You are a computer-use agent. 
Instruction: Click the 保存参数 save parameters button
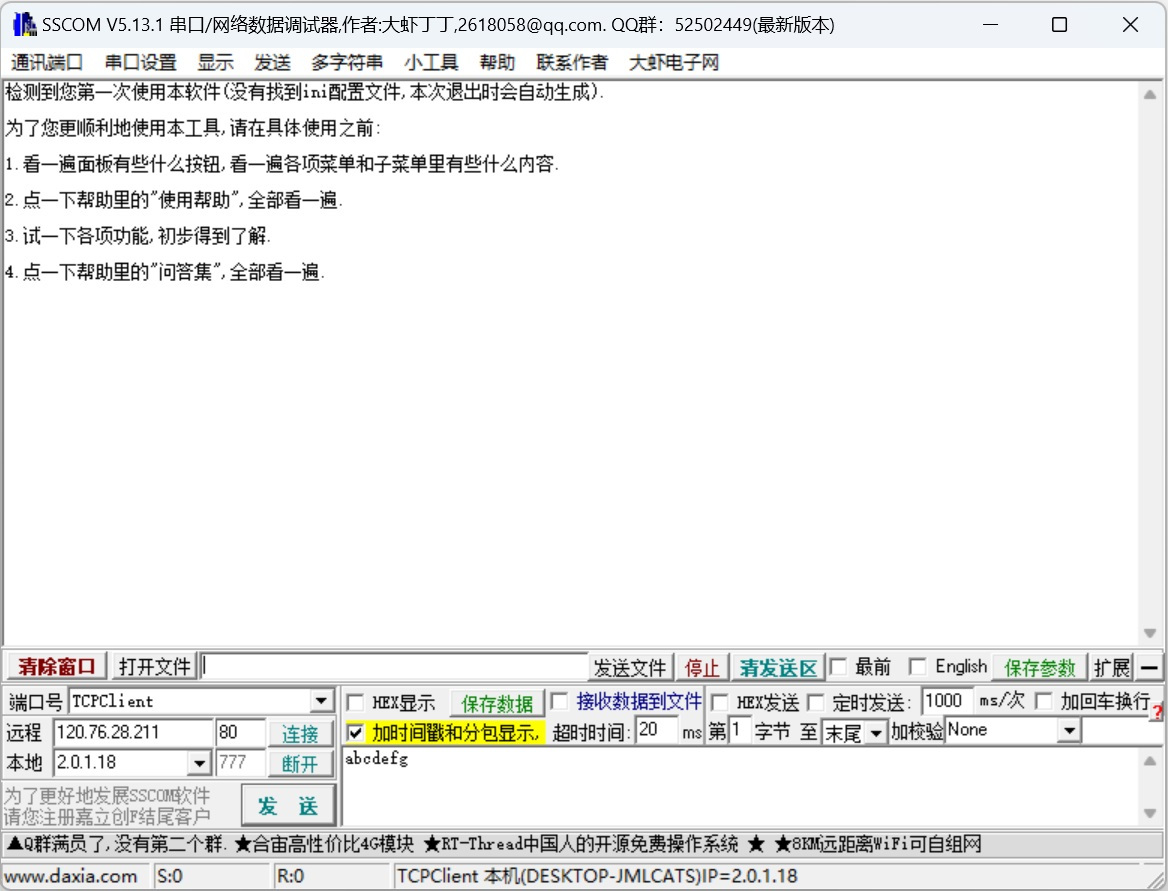[1040, 665]
